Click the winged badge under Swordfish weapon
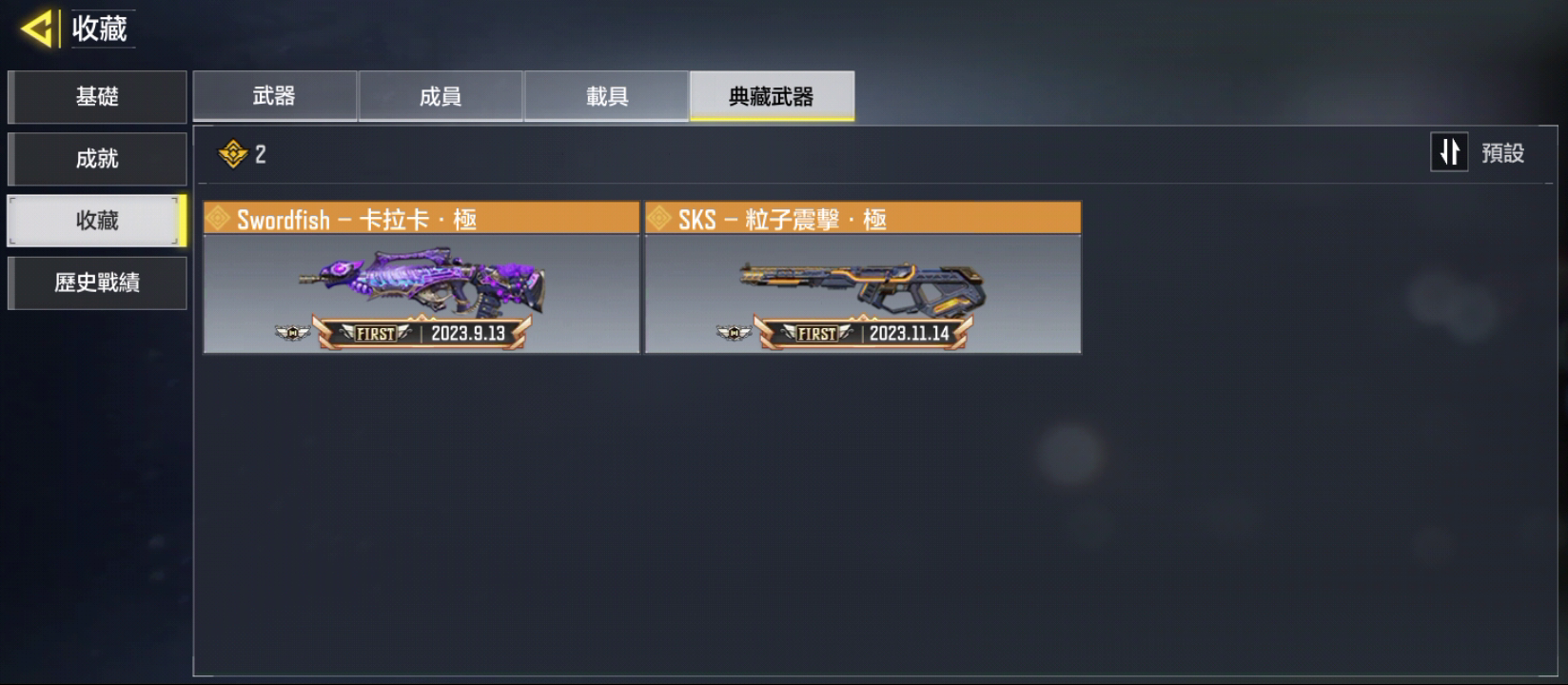The height and width of the screenshot is (685, 1568). pyautogui.click(x=292, y=333)
